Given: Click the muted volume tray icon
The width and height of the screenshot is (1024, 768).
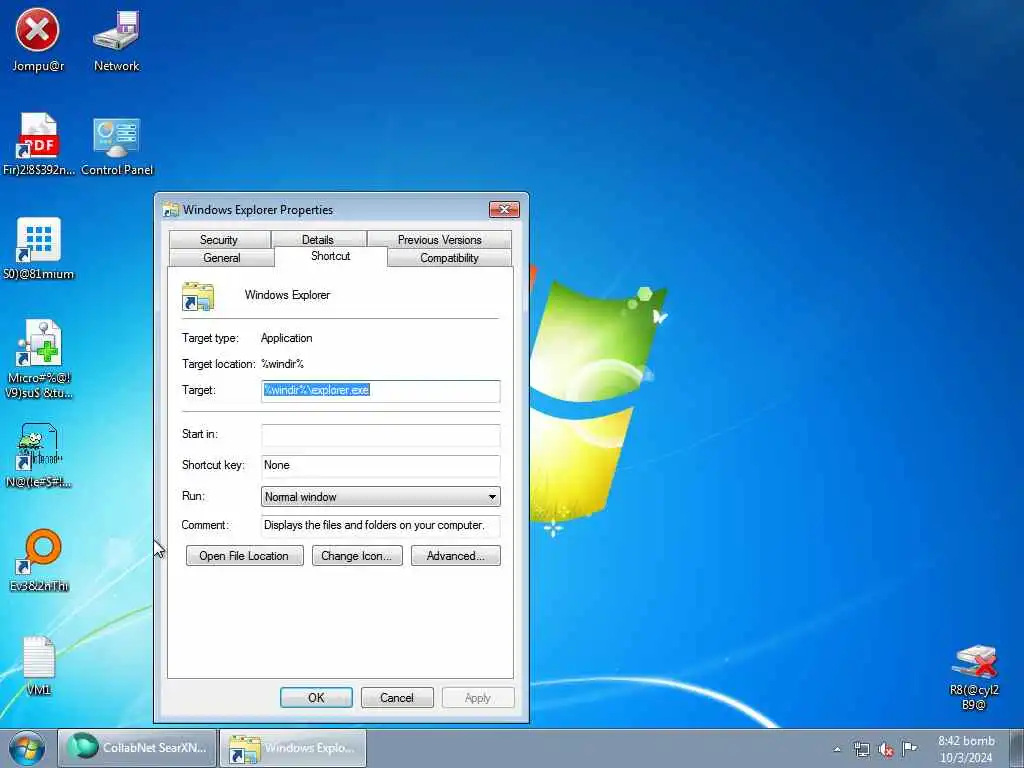Looking at the screenshot, I should pos(886,749).
